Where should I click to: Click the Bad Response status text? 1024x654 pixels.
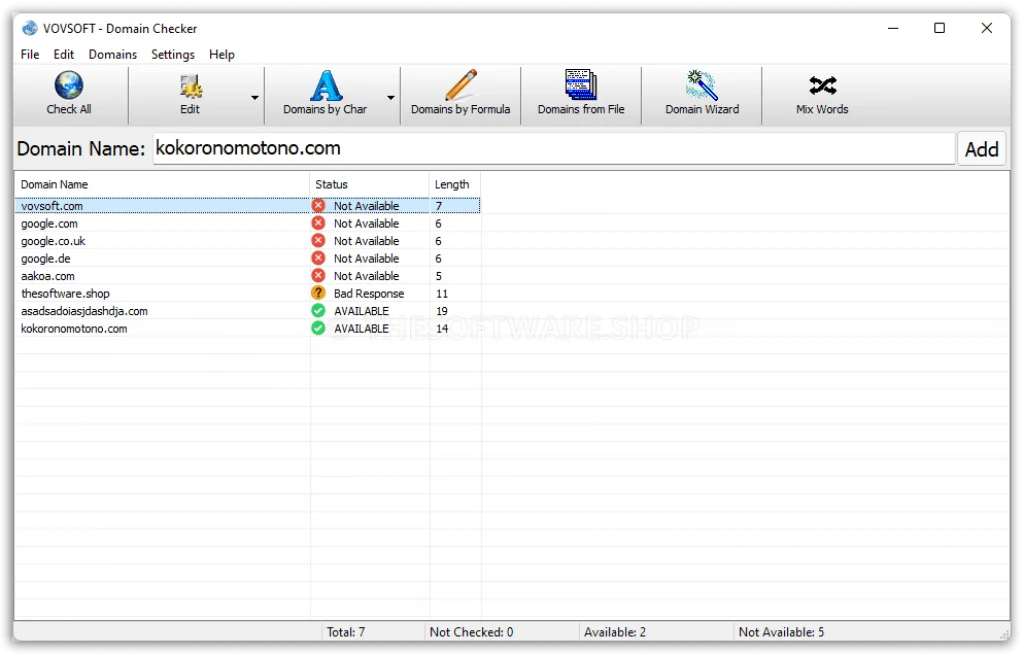(x=369, y=294)
